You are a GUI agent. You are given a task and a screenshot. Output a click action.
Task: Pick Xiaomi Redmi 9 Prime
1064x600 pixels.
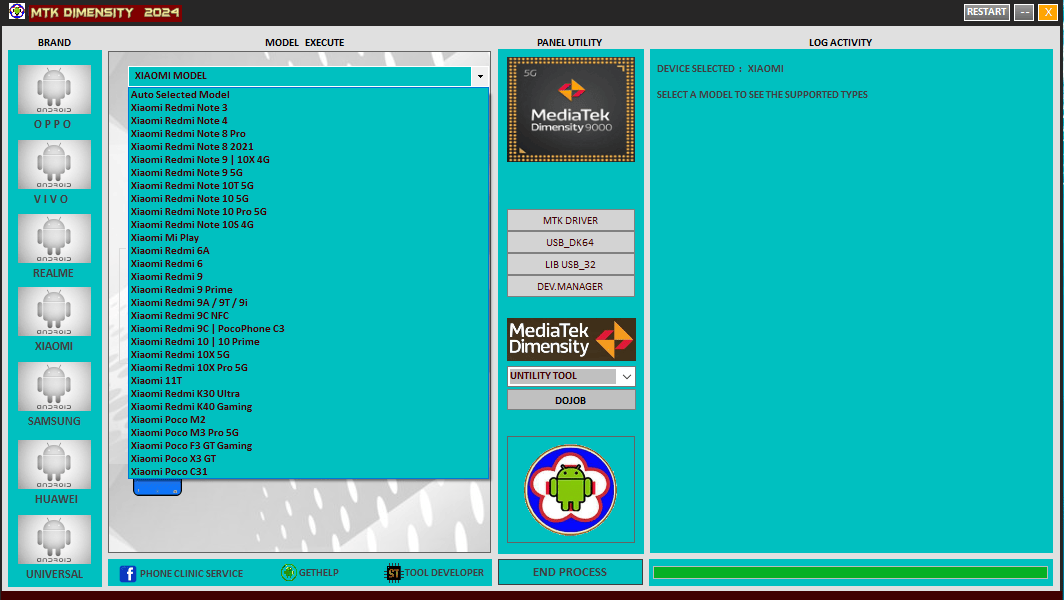tap(308, 289)
